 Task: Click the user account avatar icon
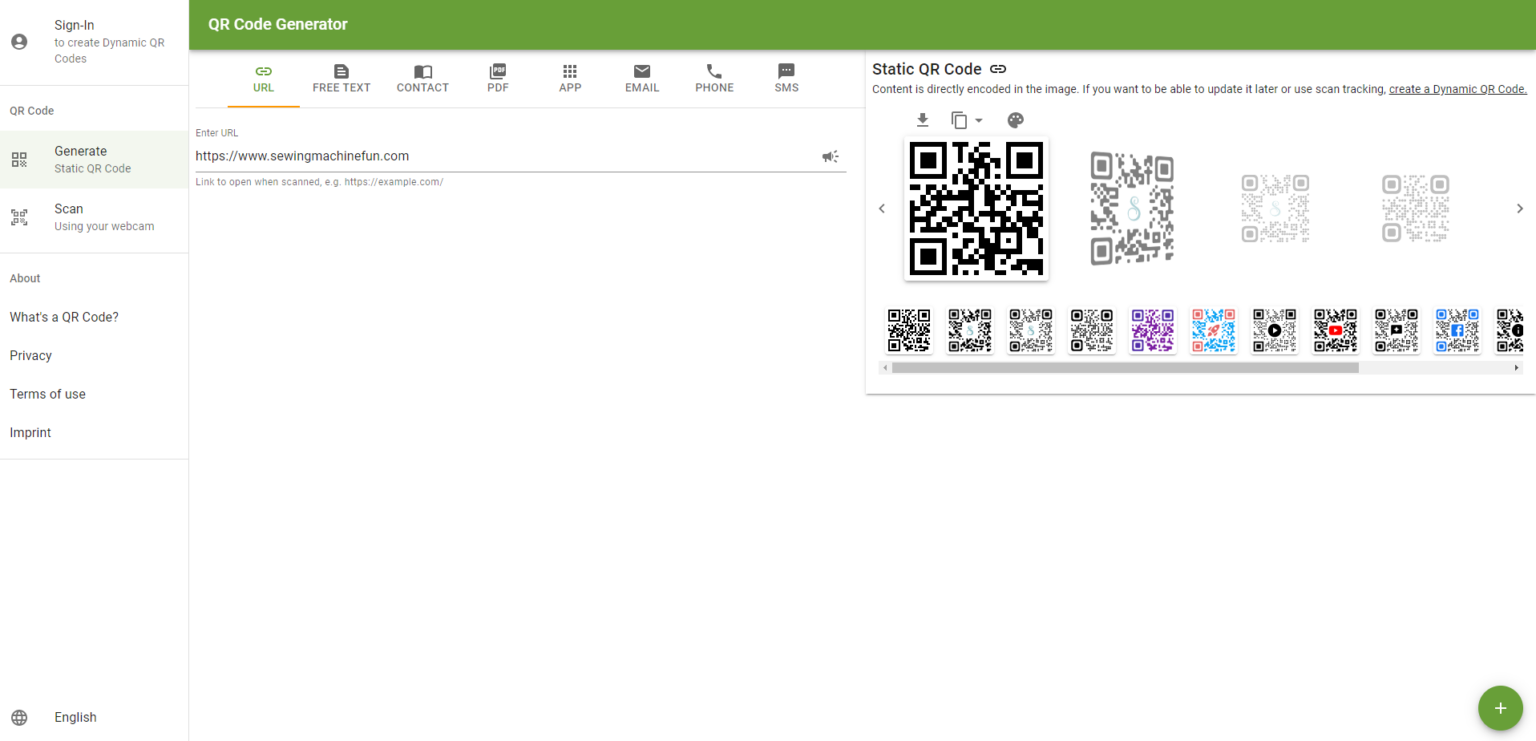click(x=18, y=41)
